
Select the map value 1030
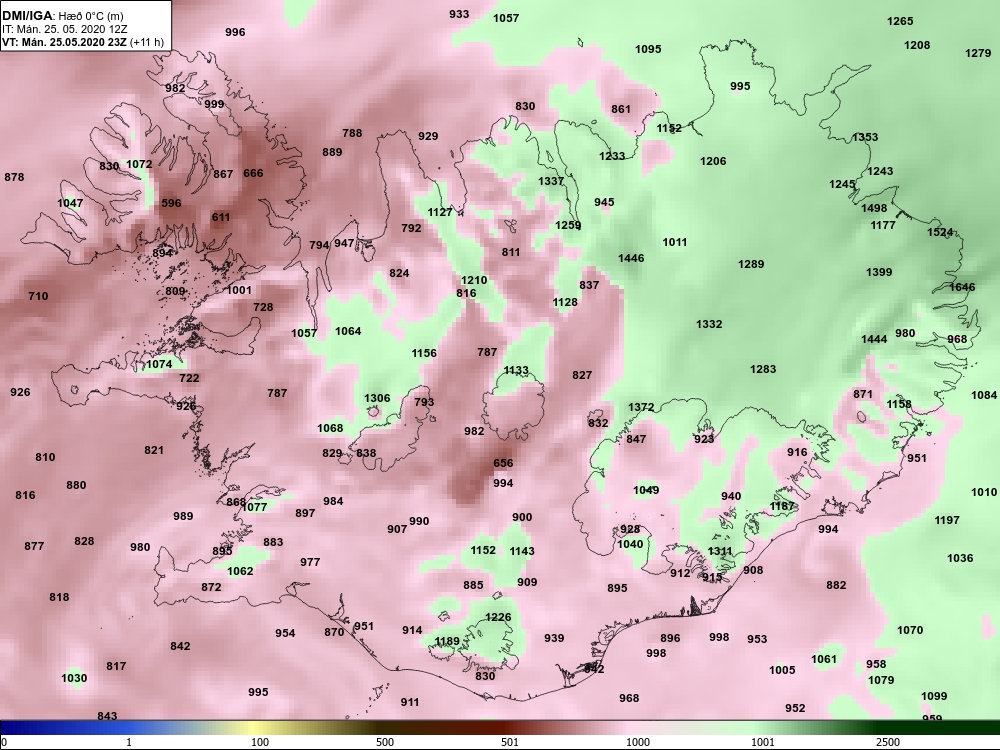tap(74, 678)
